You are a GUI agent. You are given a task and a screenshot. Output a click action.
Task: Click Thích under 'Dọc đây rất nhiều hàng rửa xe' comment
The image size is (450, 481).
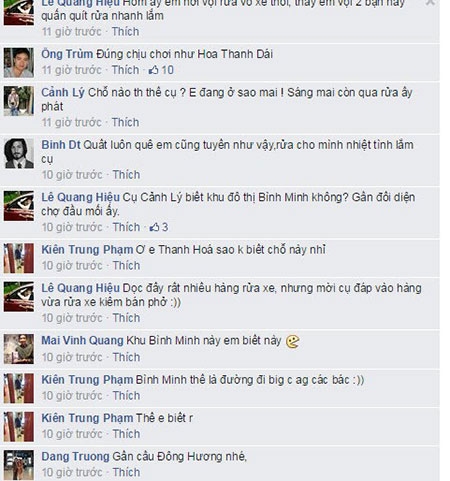coord(126,318)
